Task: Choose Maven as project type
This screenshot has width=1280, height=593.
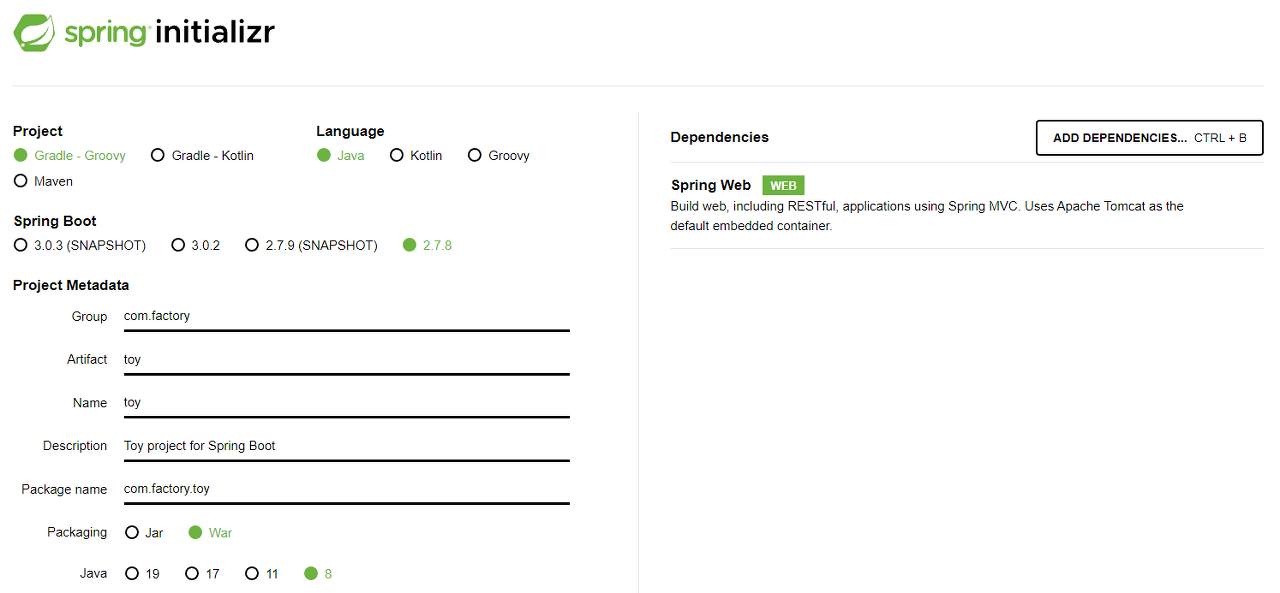Action: point(43,182)
